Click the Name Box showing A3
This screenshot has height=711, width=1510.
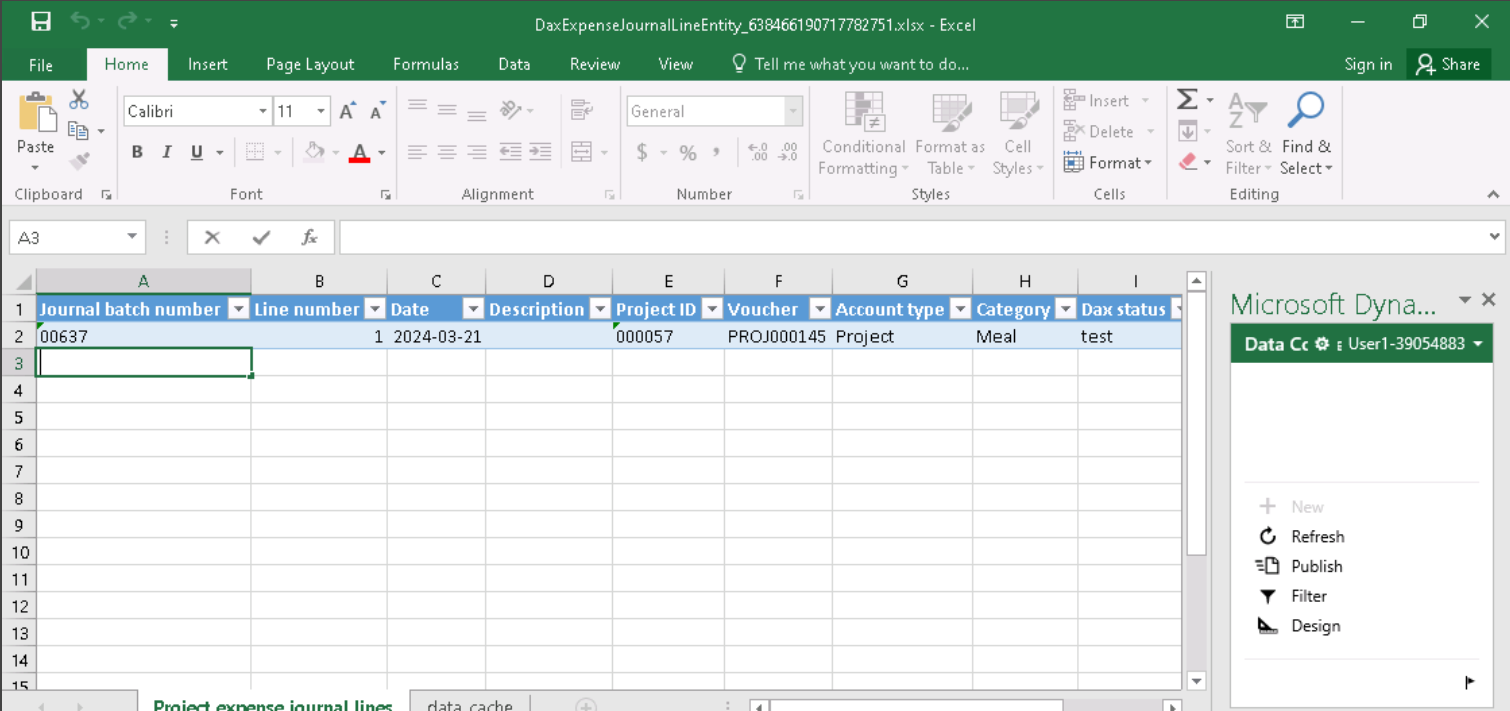[77, 237]
